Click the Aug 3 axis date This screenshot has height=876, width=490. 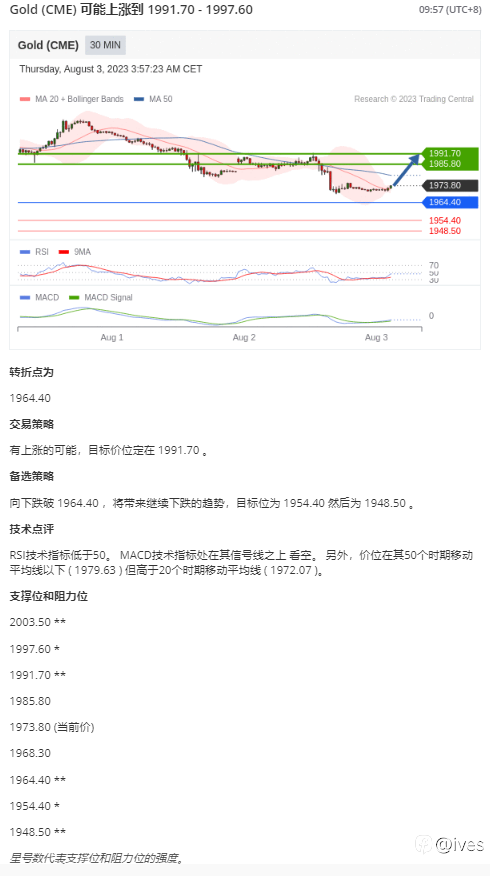click(376, 337)
